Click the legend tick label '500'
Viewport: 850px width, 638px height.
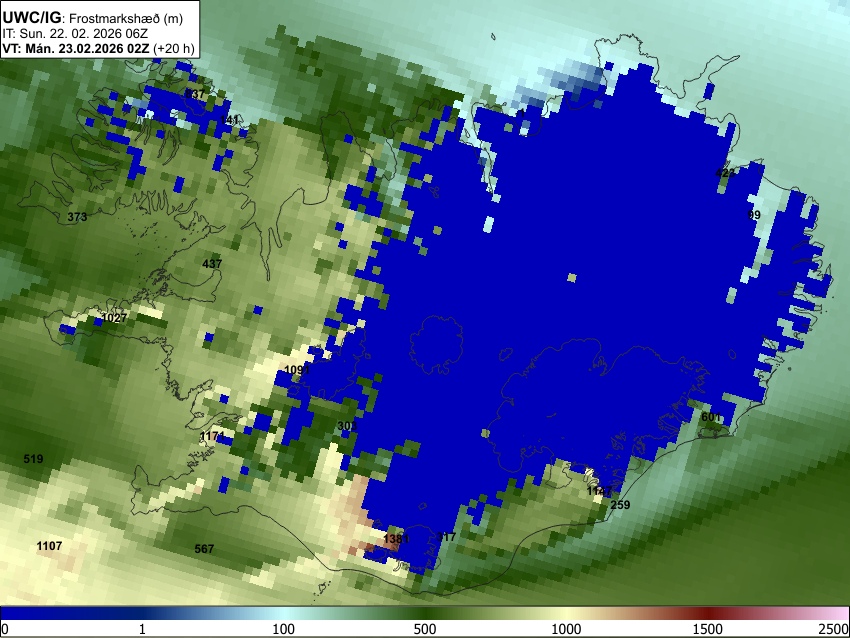pos(425,629)
